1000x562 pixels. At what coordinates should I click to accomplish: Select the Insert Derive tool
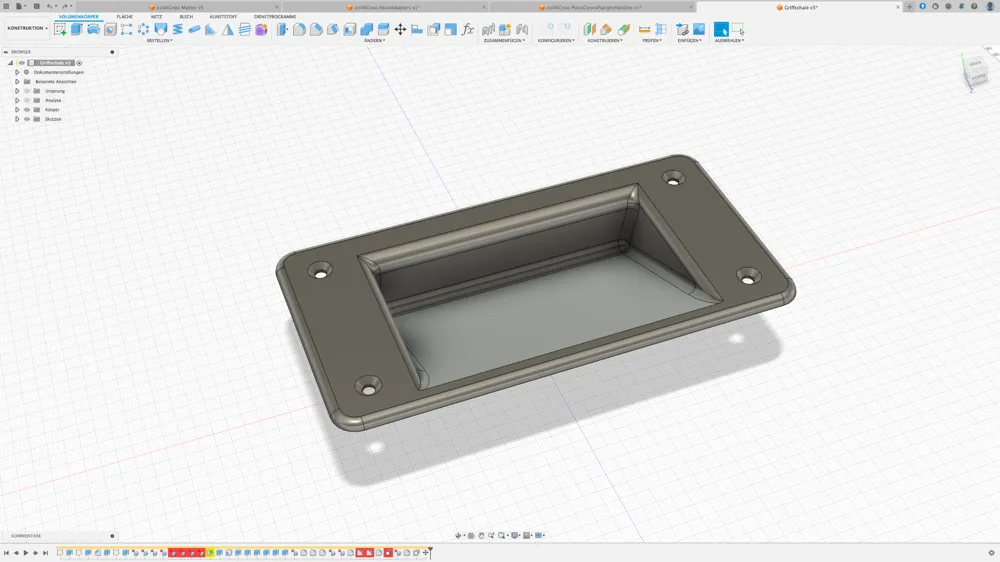(682, 29)
